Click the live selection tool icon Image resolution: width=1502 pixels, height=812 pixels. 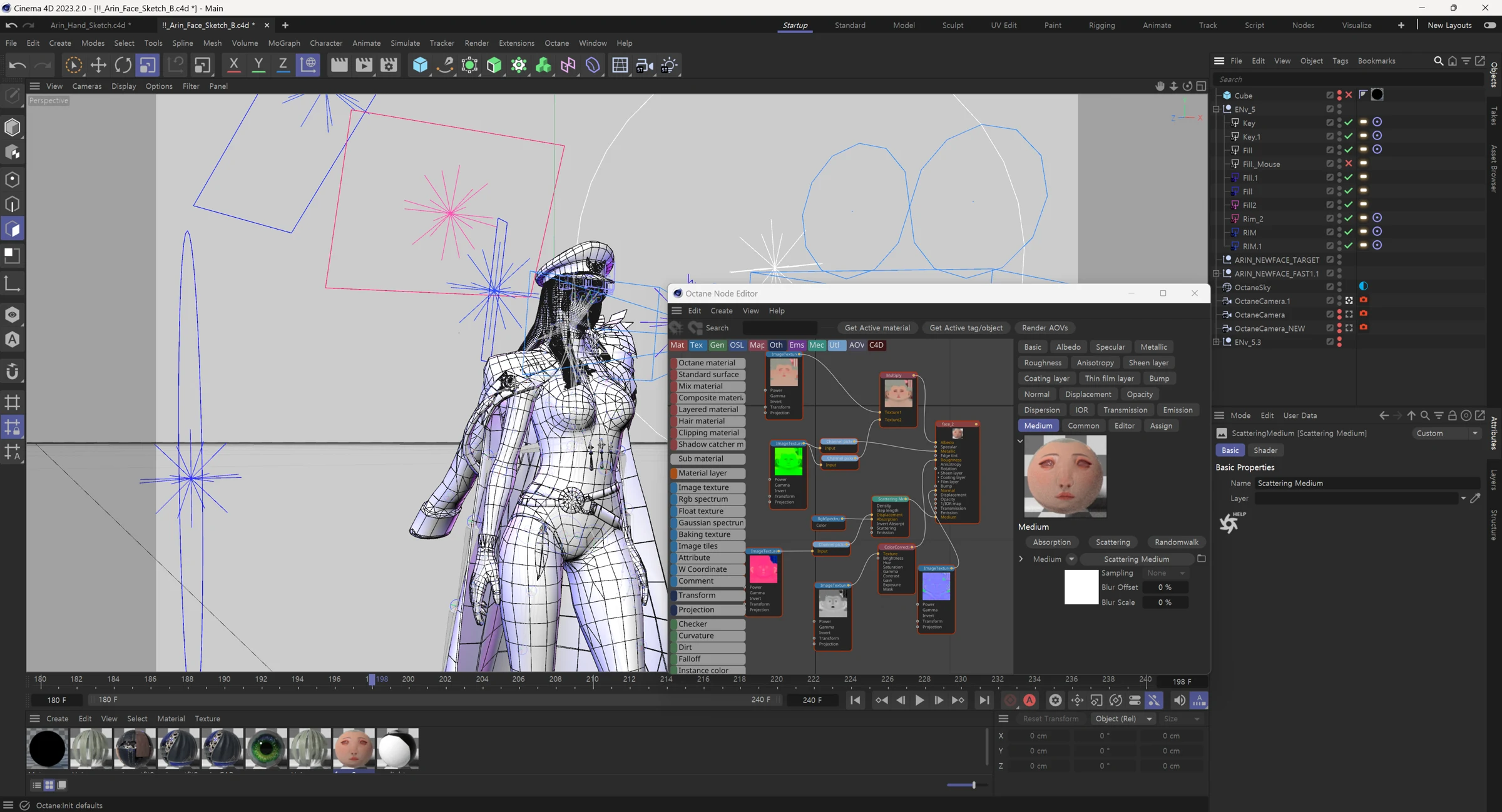pos(73,65)
